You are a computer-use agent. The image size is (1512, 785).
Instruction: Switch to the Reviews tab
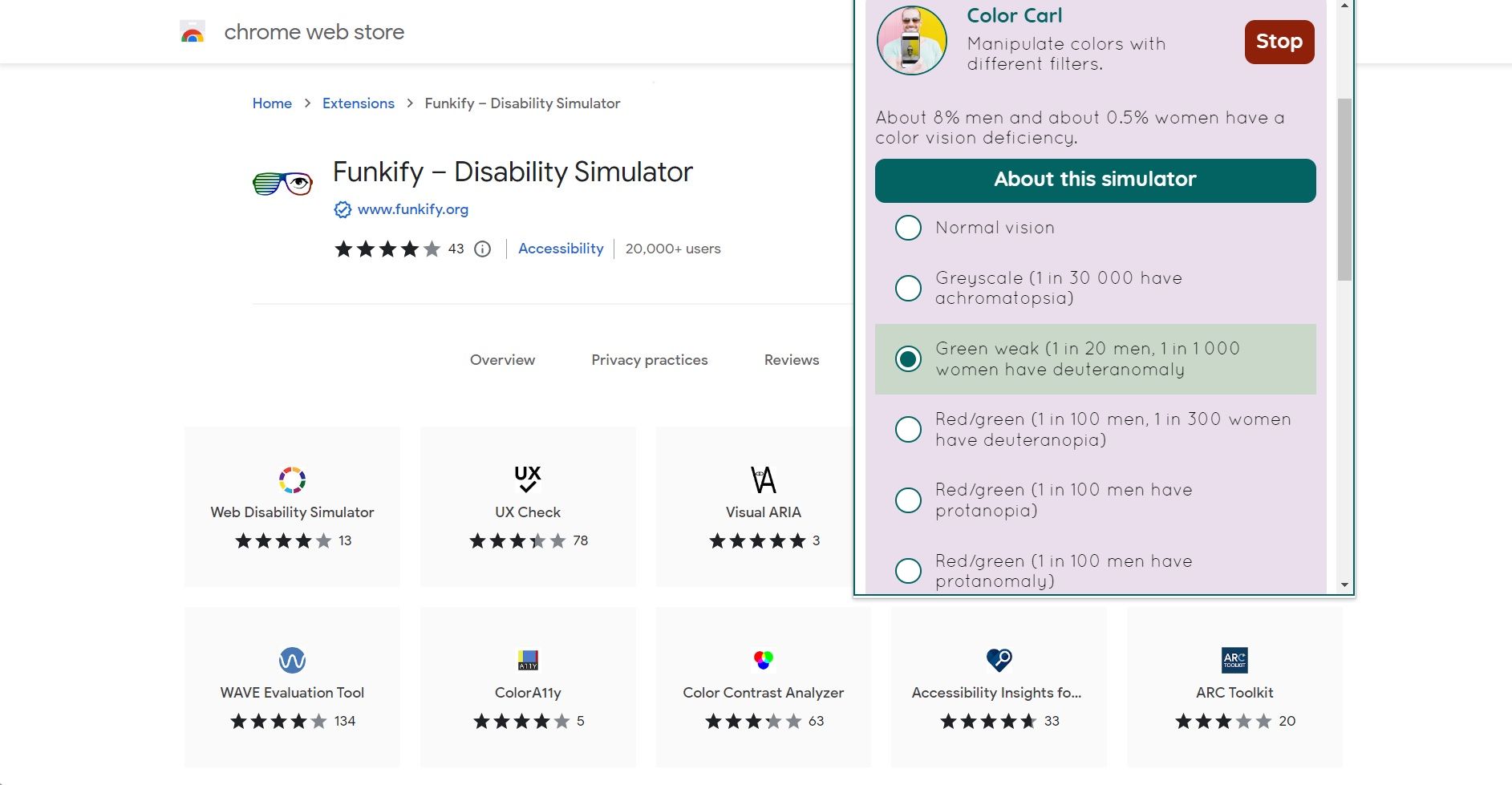tap(791, 360)
